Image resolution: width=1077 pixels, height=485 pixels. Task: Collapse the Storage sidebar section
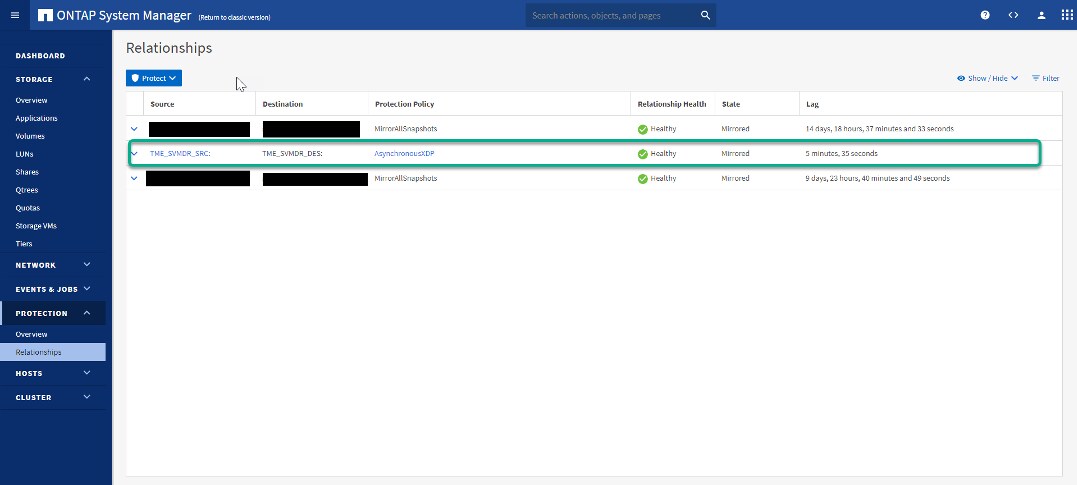point(87,79)
